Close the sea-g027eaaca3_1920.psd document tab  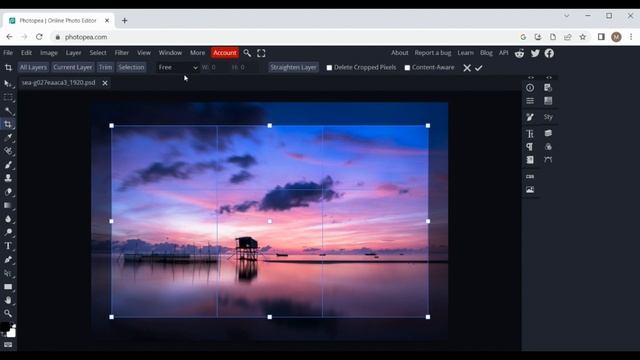point(105,83)
